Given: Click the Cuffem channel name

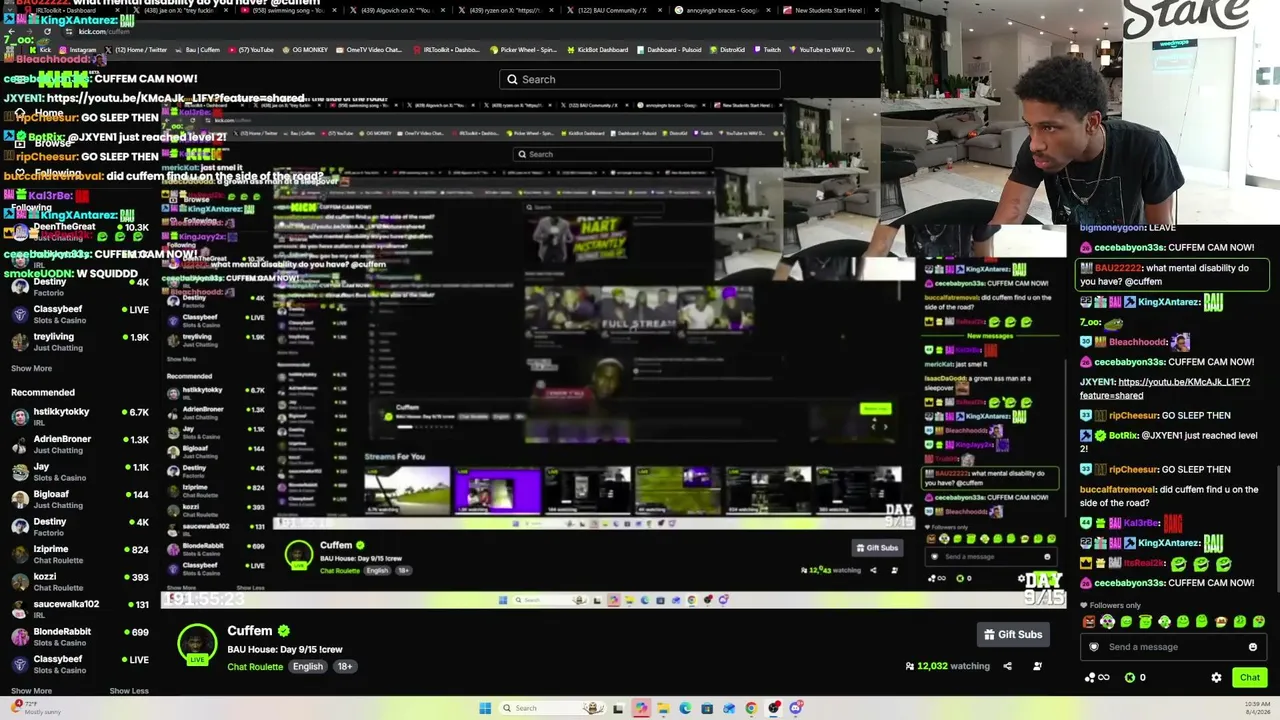Looking at the screenshot, I should coord(249,631).
